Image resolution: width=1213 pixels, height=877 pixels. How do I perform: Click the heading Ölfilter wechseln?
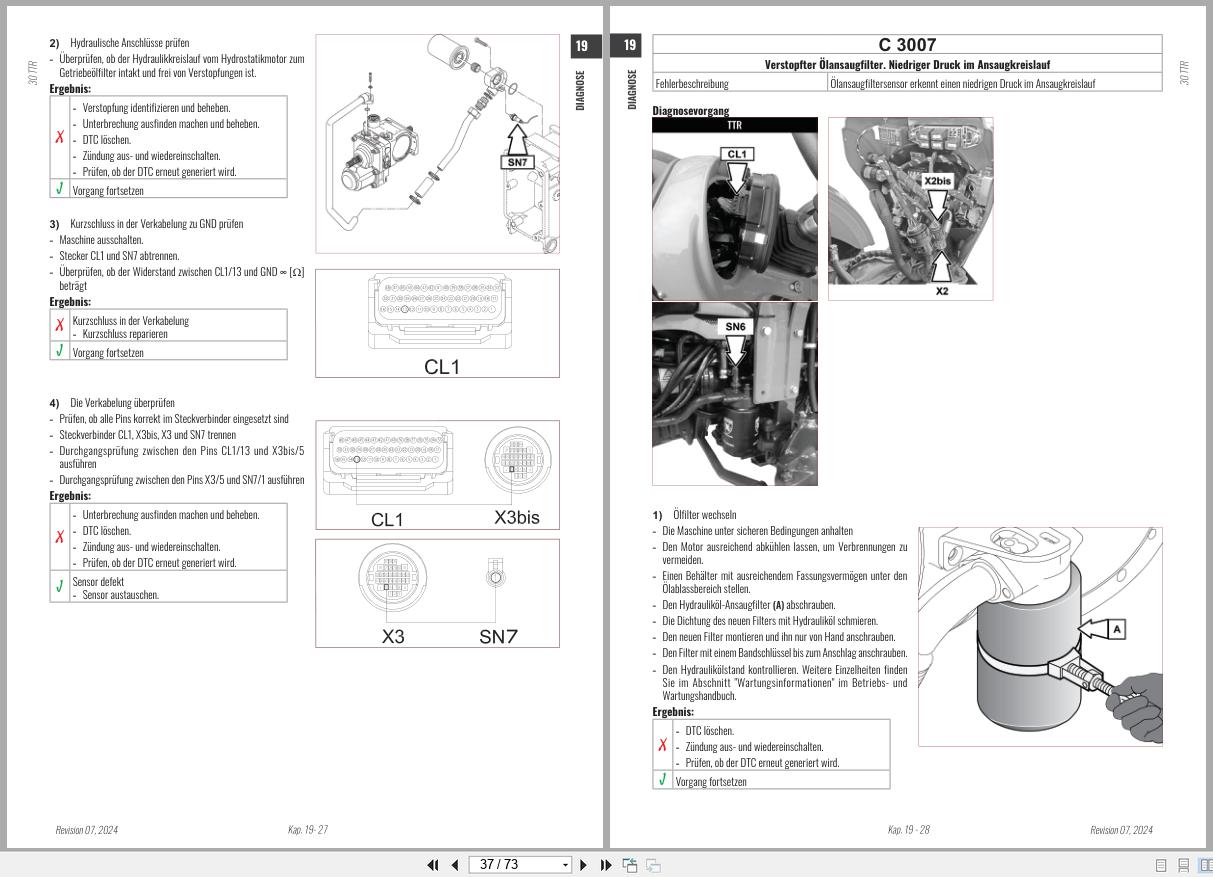(x=705, y=514)
